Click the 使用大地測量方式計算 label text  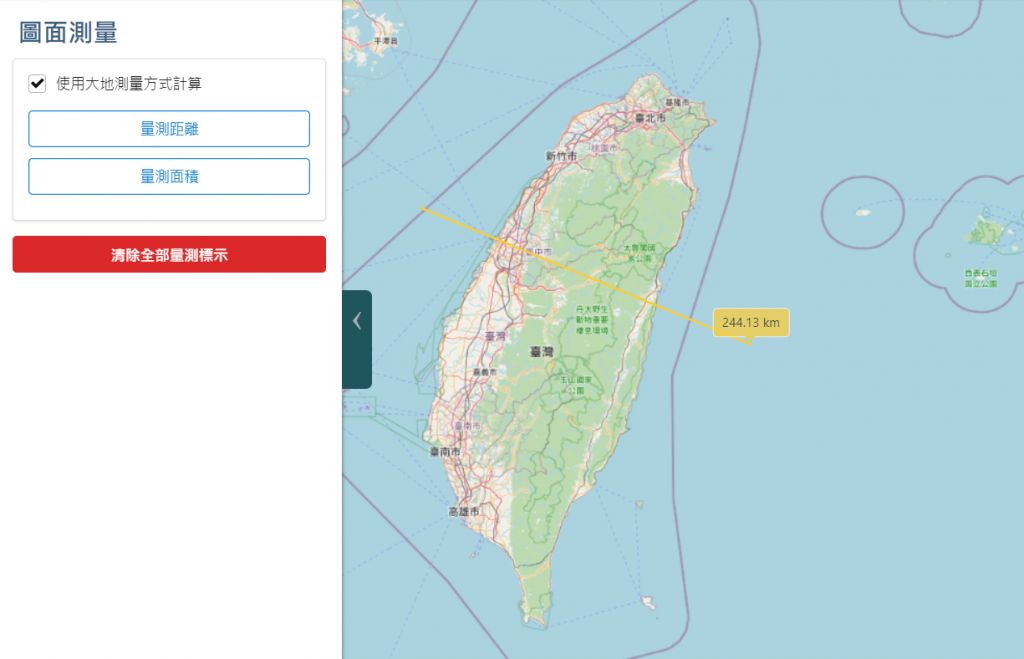click(129, 84)
